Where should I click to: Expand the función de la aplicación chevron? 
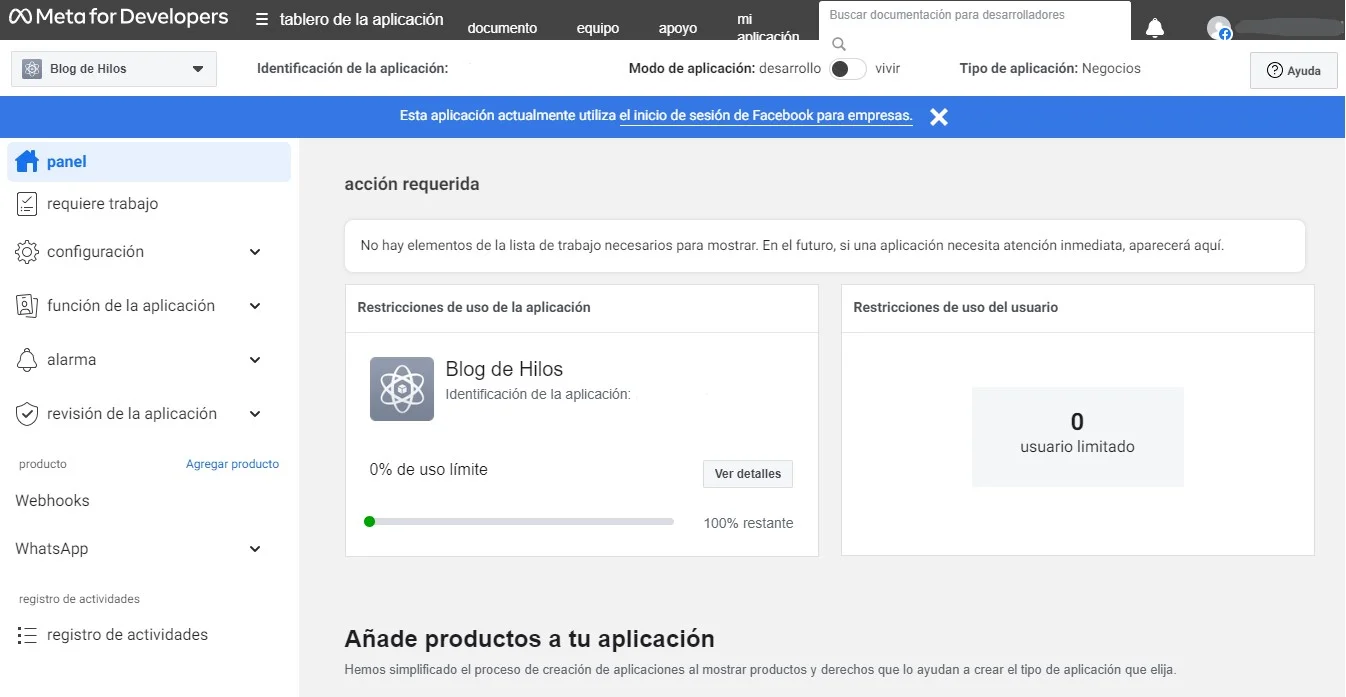pos(255,306)
